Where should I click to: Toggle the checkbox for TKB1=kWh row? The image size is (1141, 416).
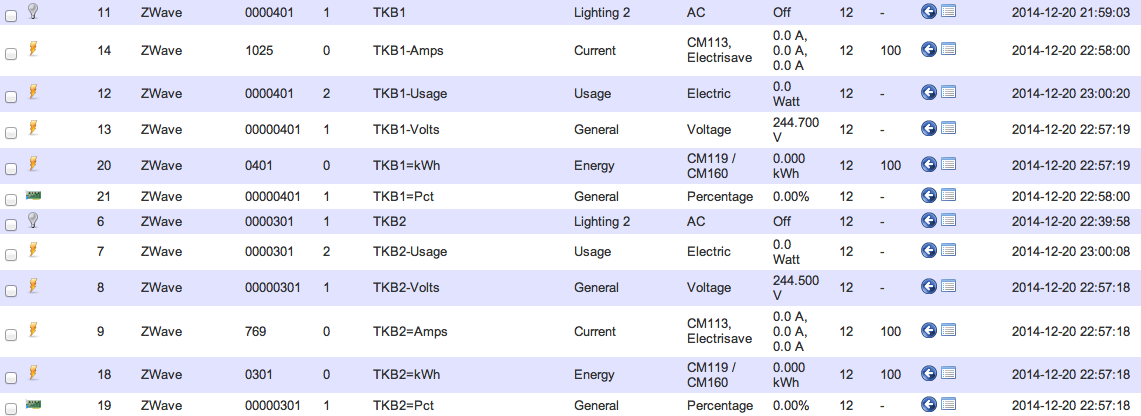(x=11, y=168)
